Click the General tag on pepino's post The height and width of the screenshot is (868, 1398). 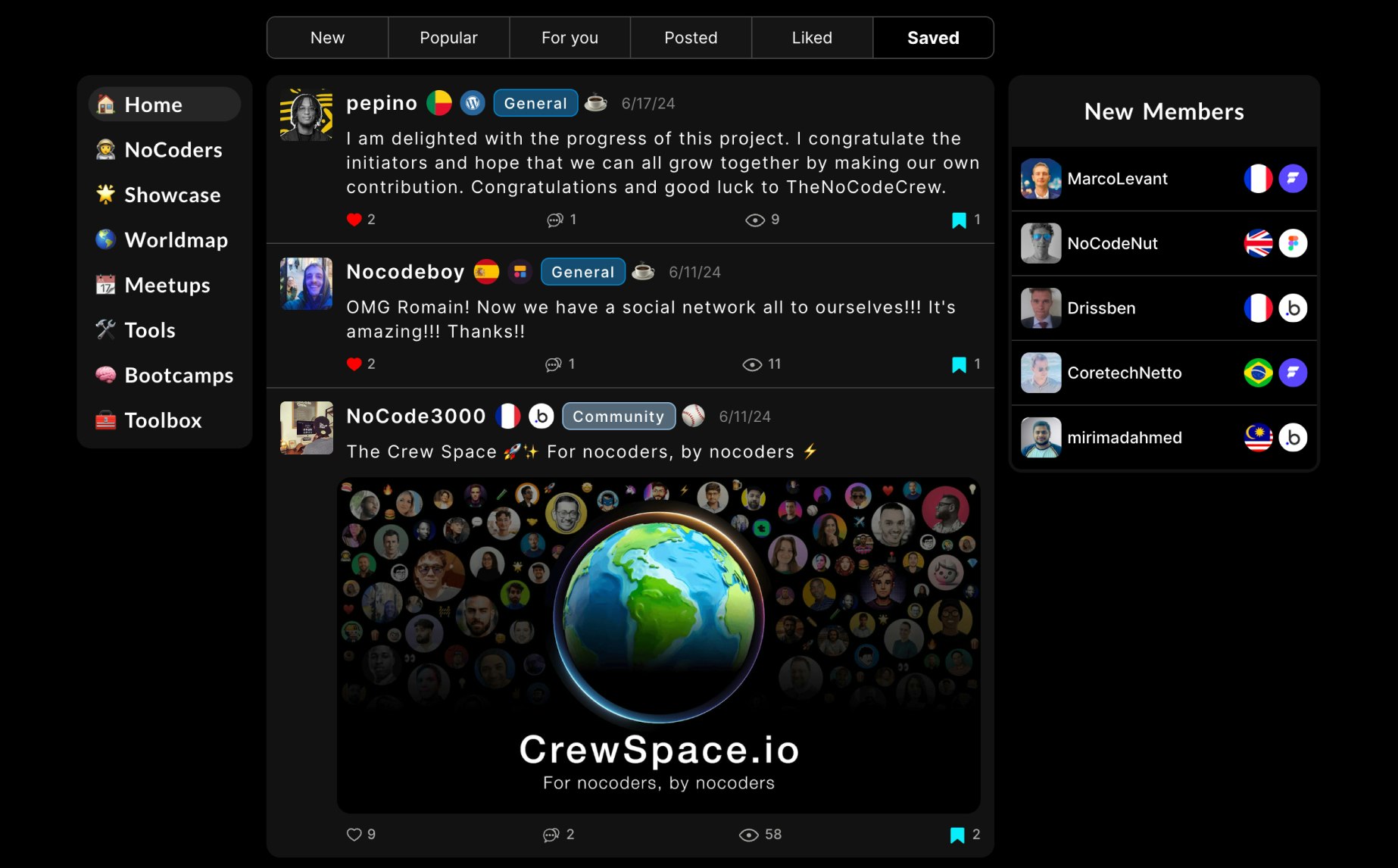pos(535,103)
